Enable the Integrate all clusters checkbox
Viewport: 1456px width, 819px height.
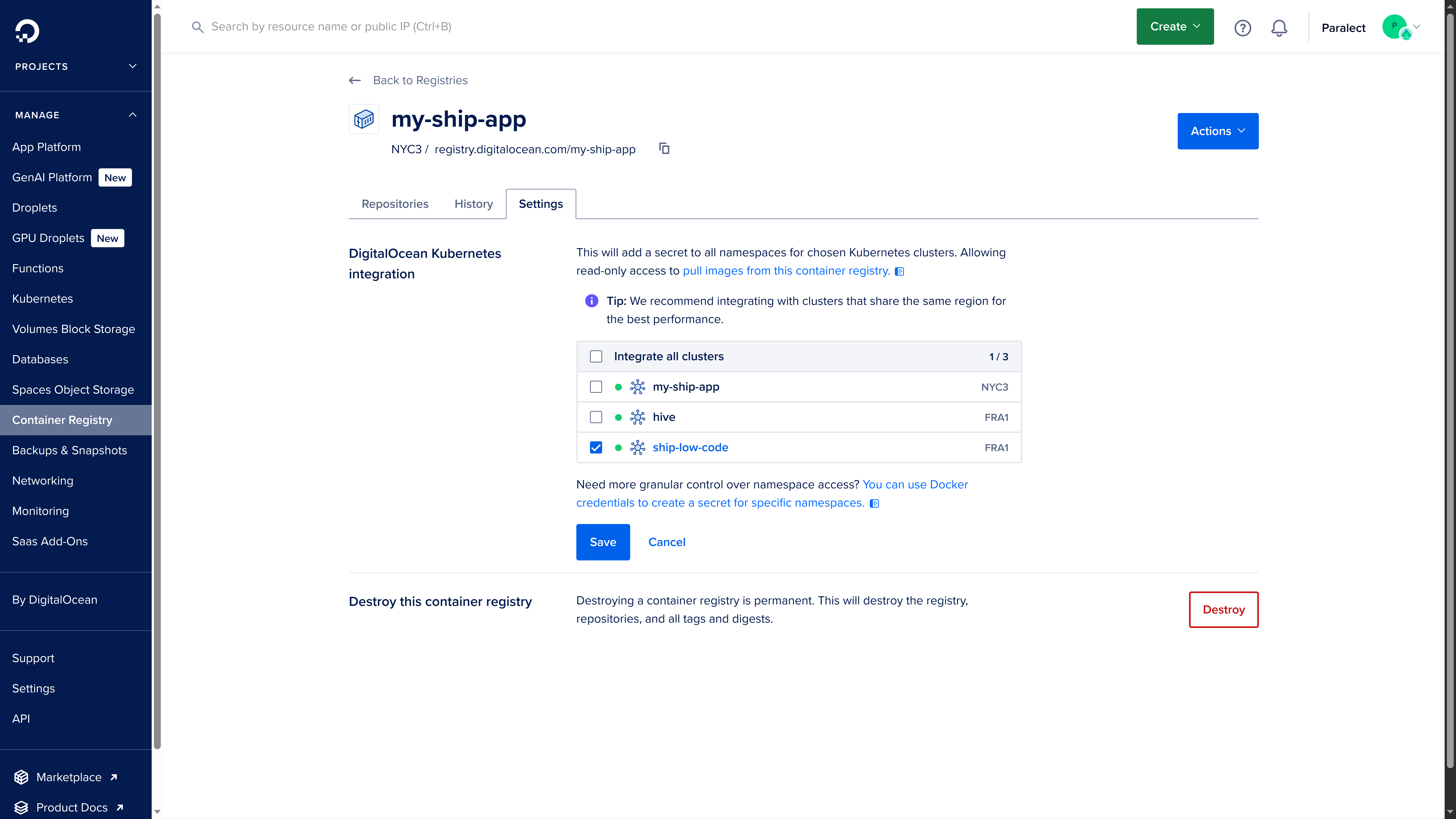click(596, 356)
